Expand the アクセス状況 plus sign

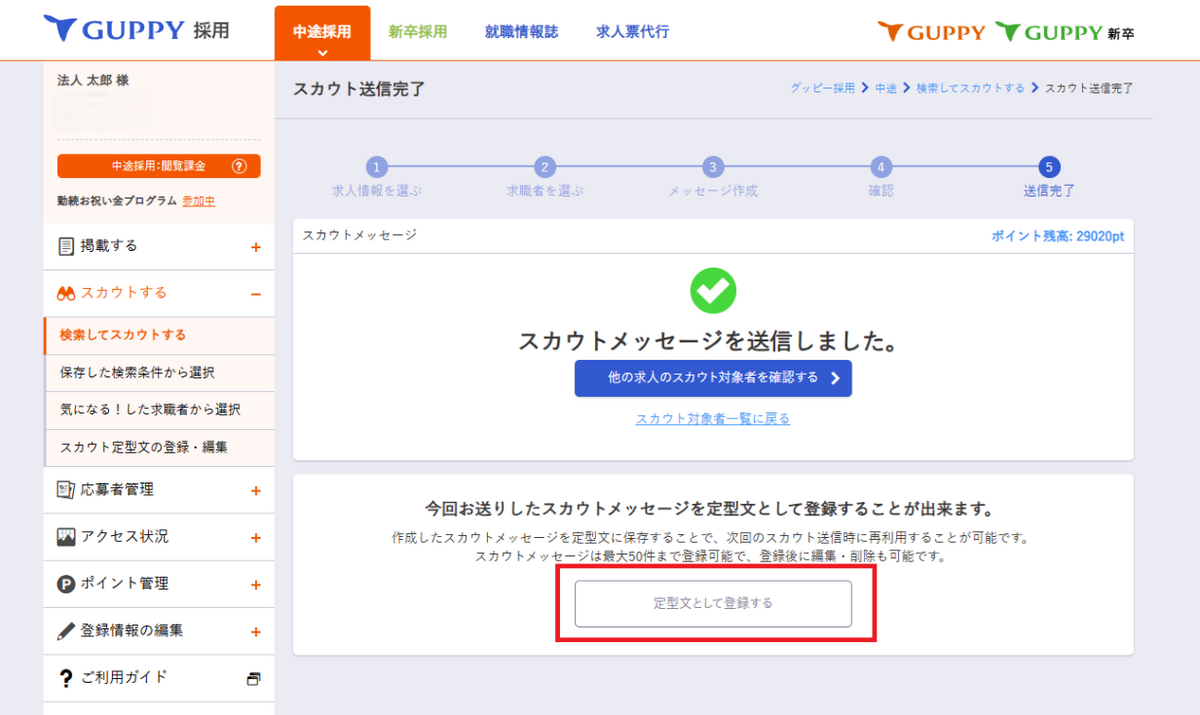(256, 538)
